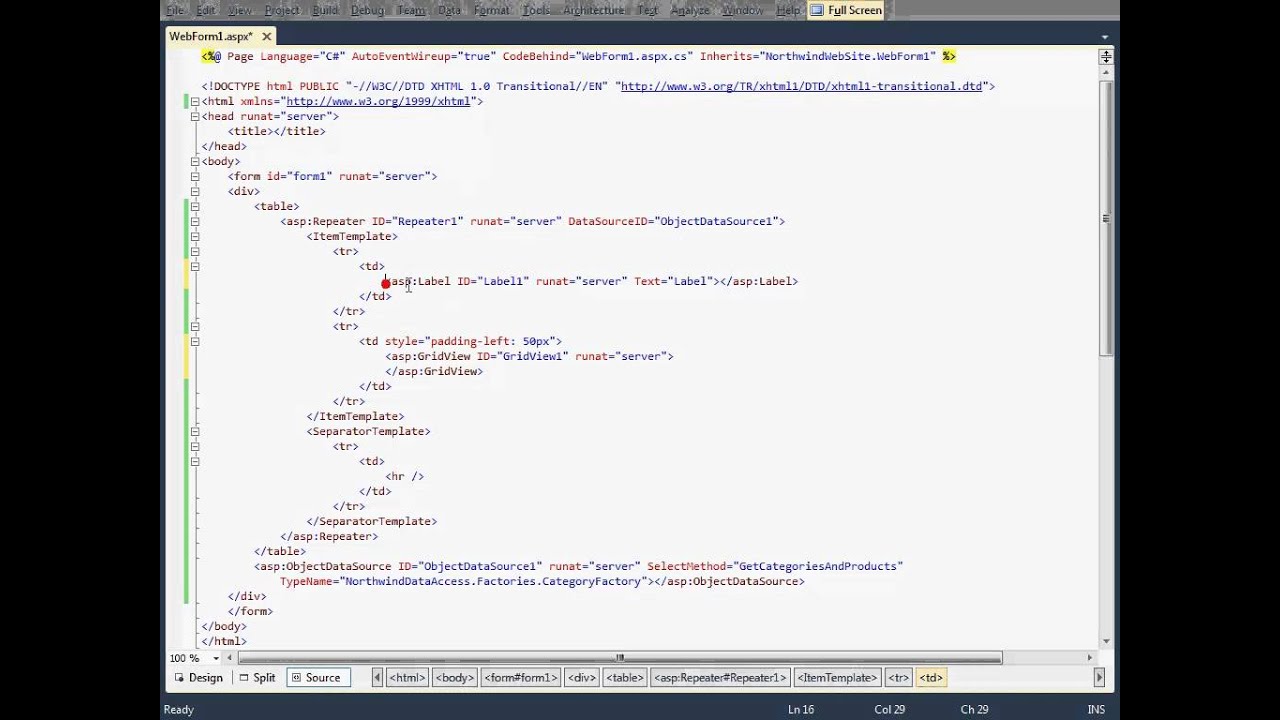Switch to Source view

click(316, 677)
